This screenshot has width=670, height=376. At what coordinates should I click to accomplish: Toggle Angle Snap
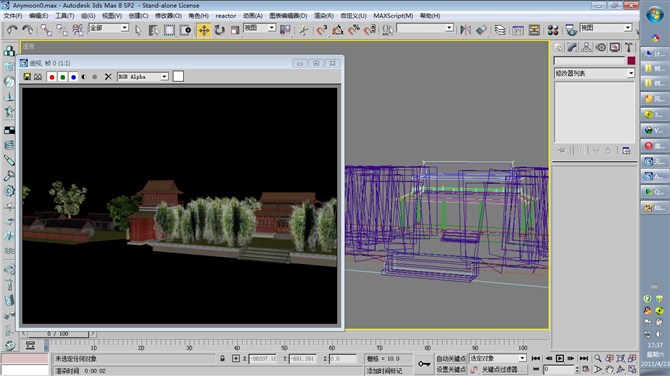click(x=338, y=30)
